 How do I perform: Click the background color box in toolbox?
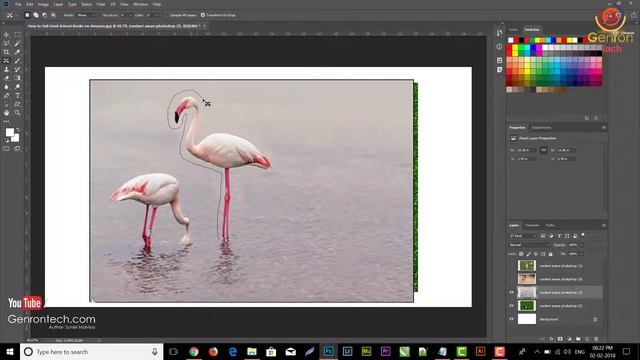point(16,138)
